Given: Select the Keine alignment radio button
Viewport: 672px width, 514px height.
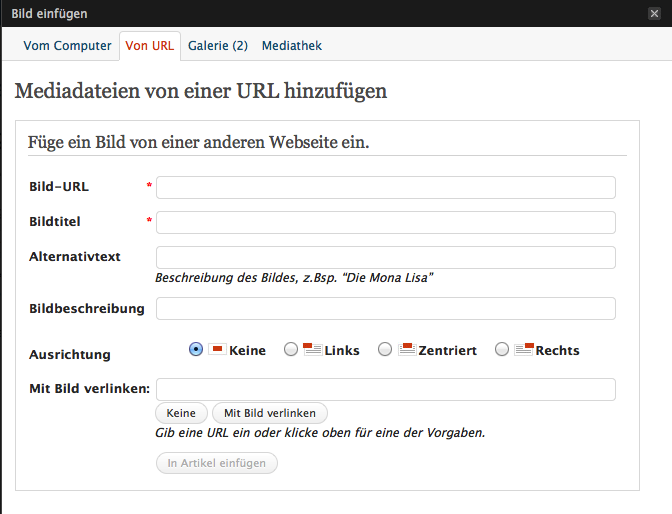Looking at the screenshot, I should coord(196,349).
